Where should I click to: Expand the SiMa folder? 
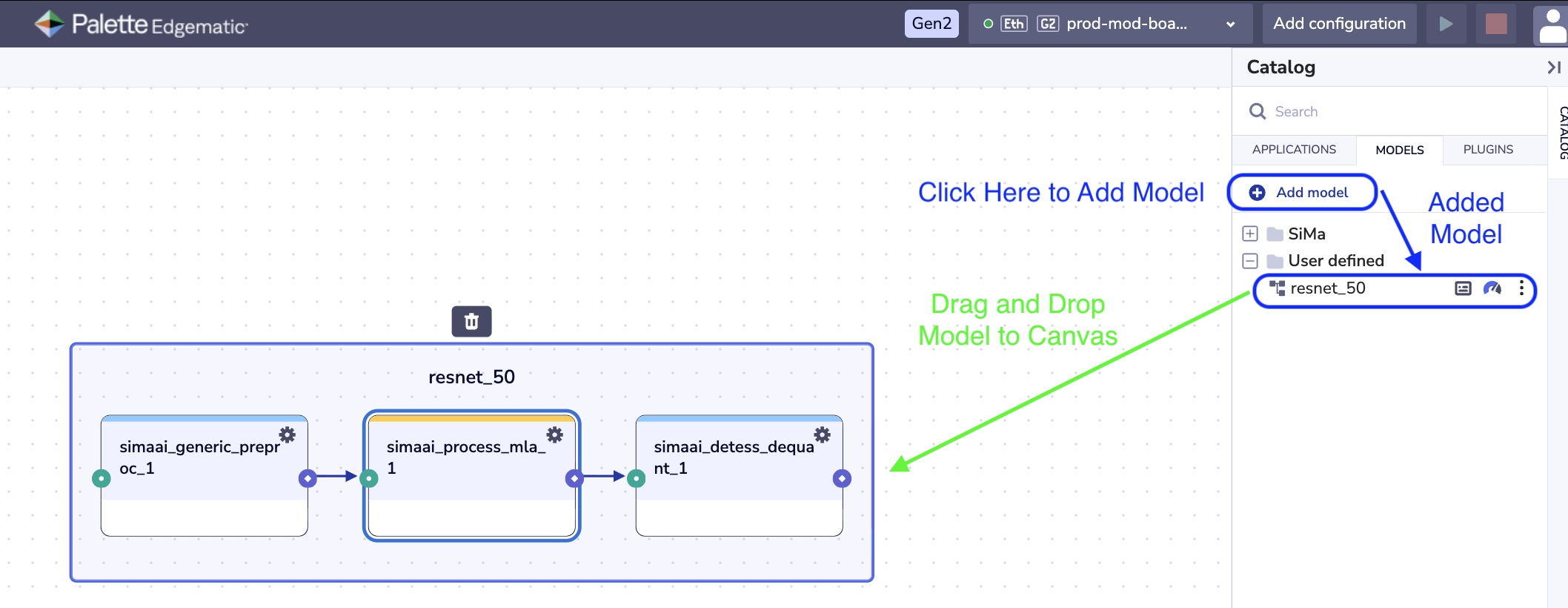point(1250,234)
